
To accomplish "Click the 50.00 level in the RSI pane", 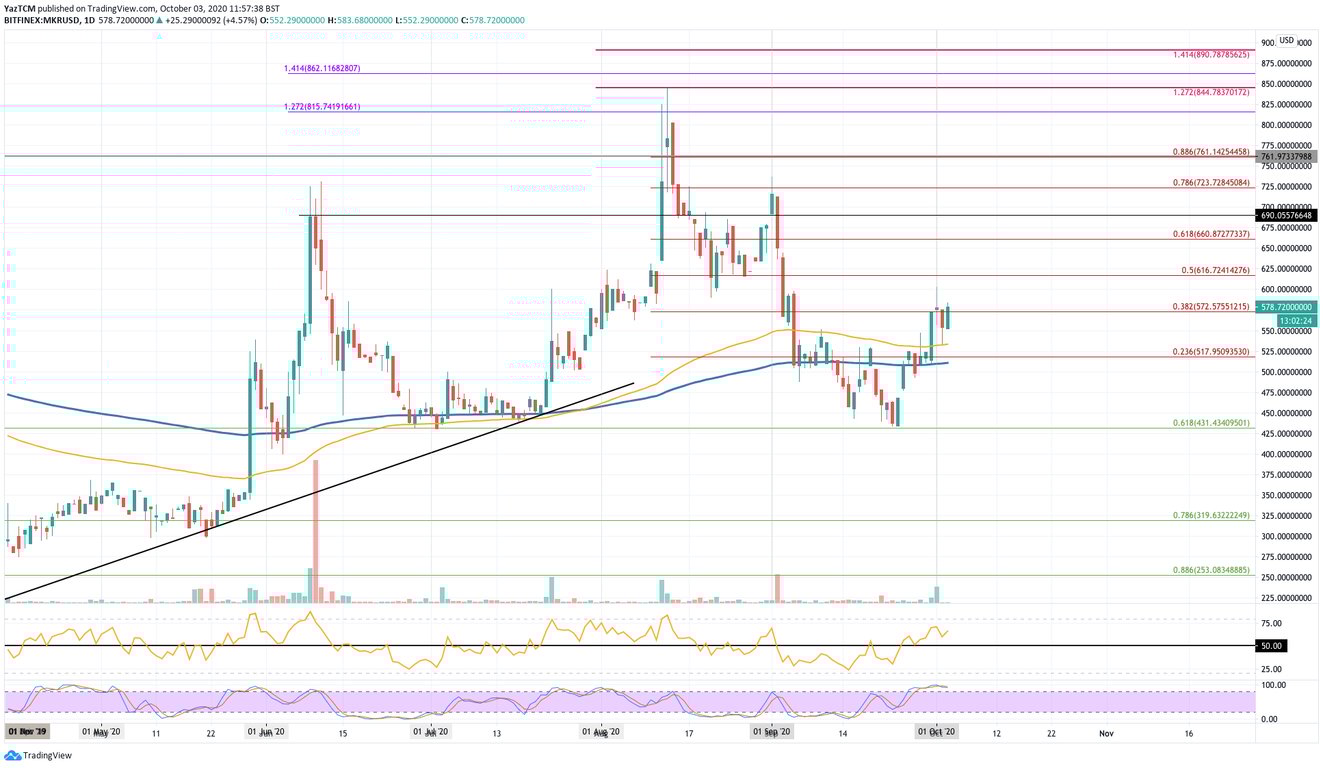I will click(1271, 645).
